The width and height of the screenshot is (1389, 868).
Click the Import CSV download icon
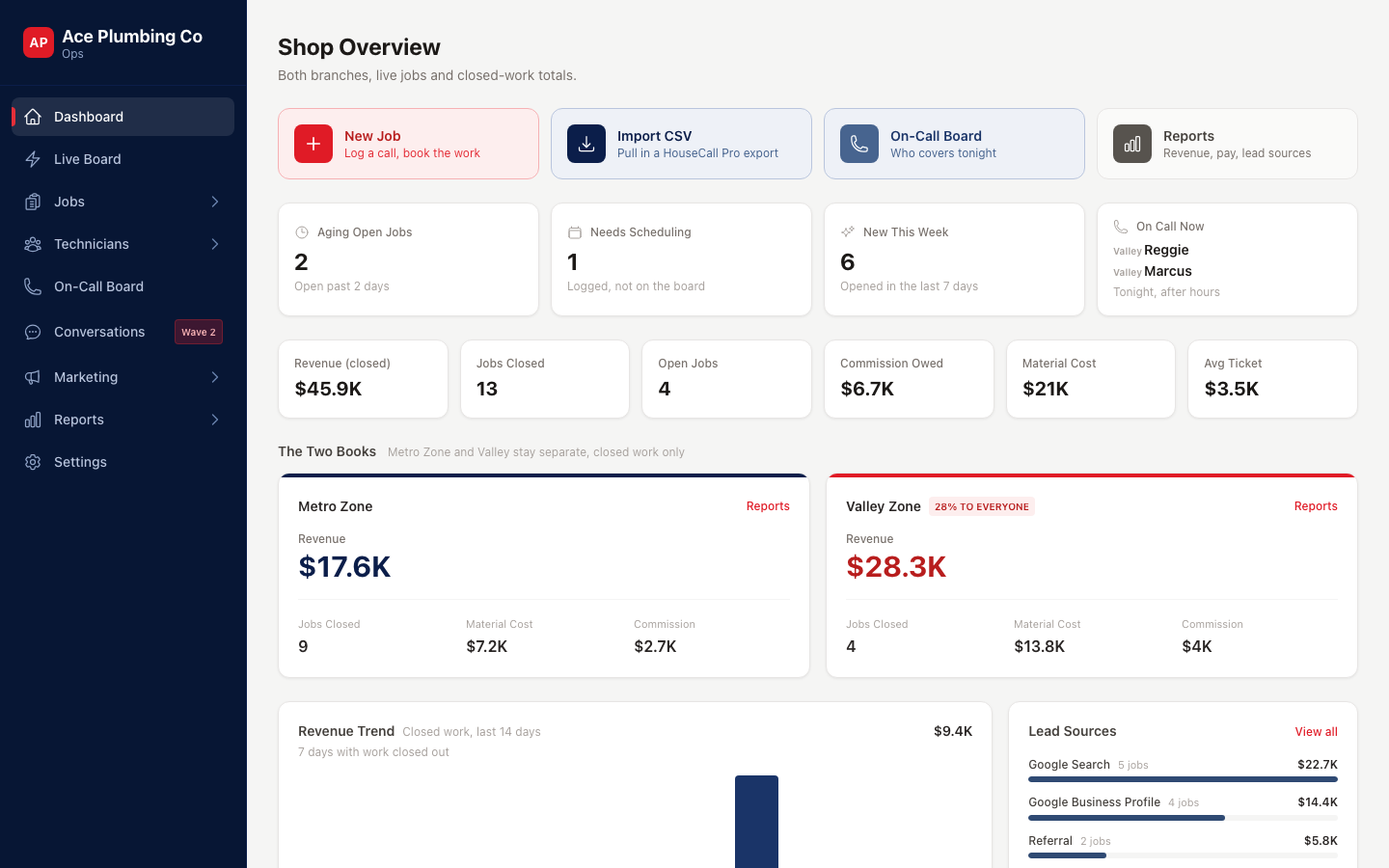pyautogui.click(x=586, y=144)
